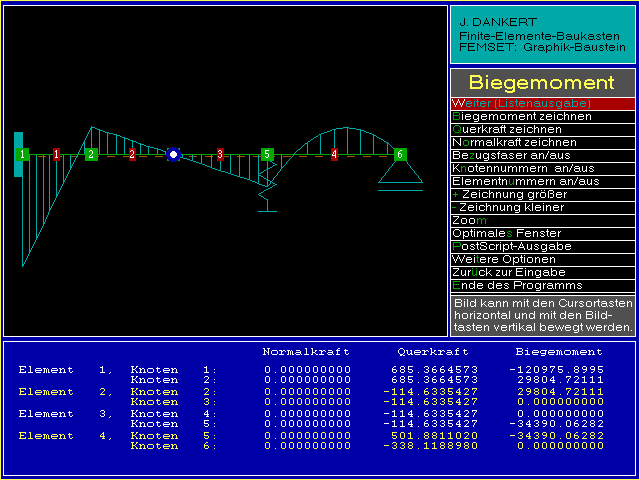Click red element marker 4 under the arch
Image resolution: width=640 pixels, height=480 pixels.
(334, 154)
